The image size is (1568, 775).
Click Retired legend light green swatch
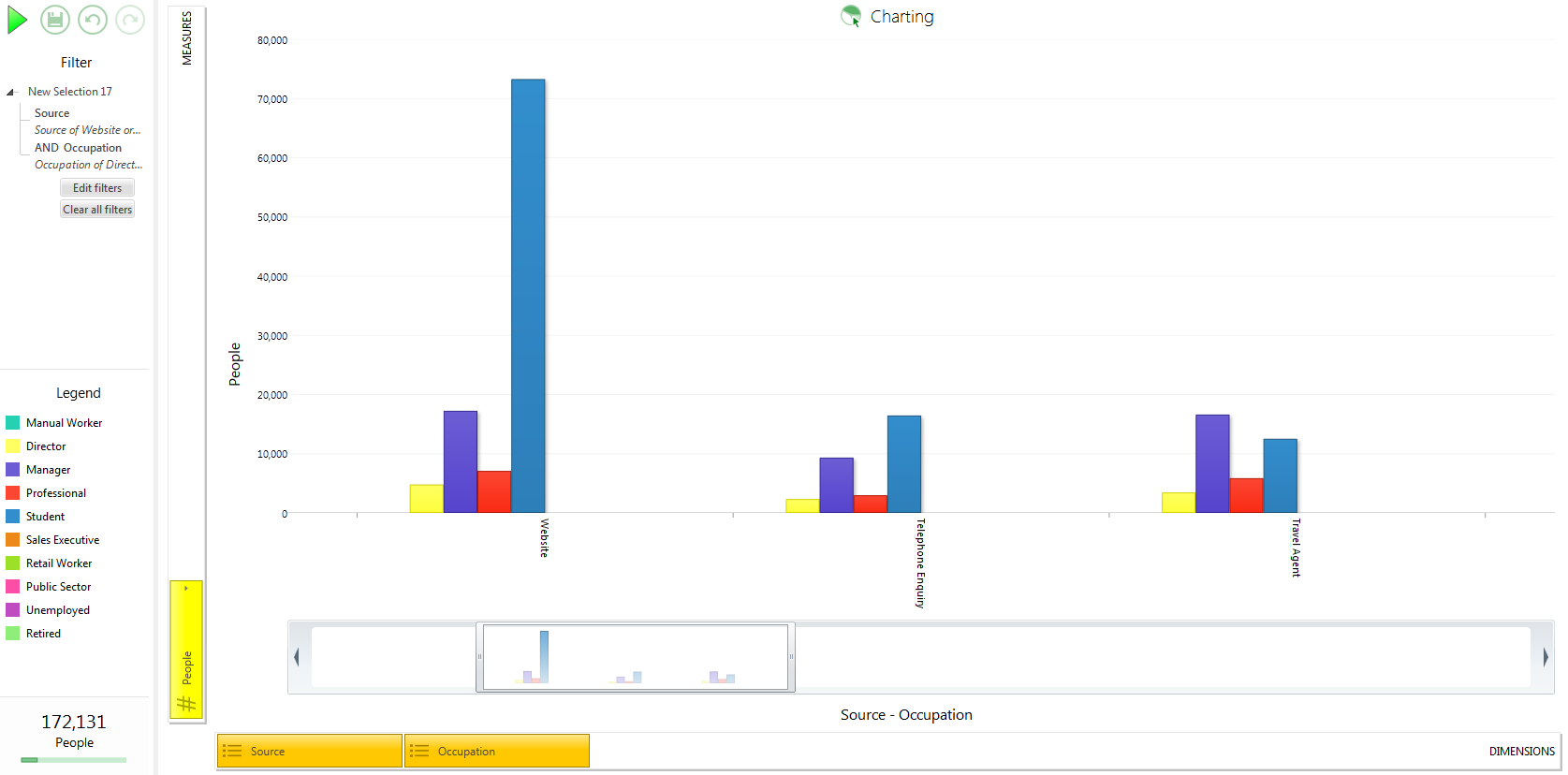click(13, 634)
